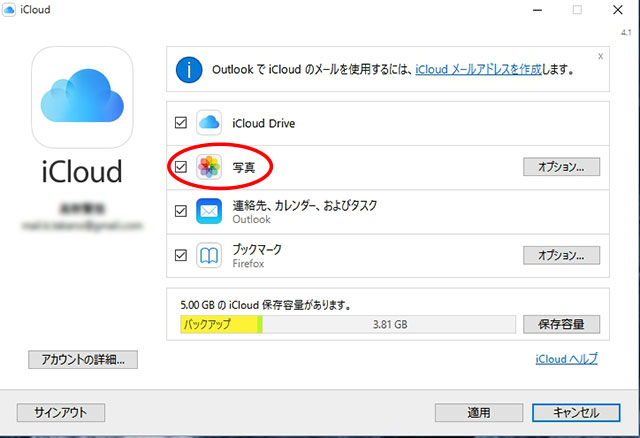Image resolution: width=640 pixels, height=438 pixels.
Task: Click the サインアウト button
Action: (61, 413)
